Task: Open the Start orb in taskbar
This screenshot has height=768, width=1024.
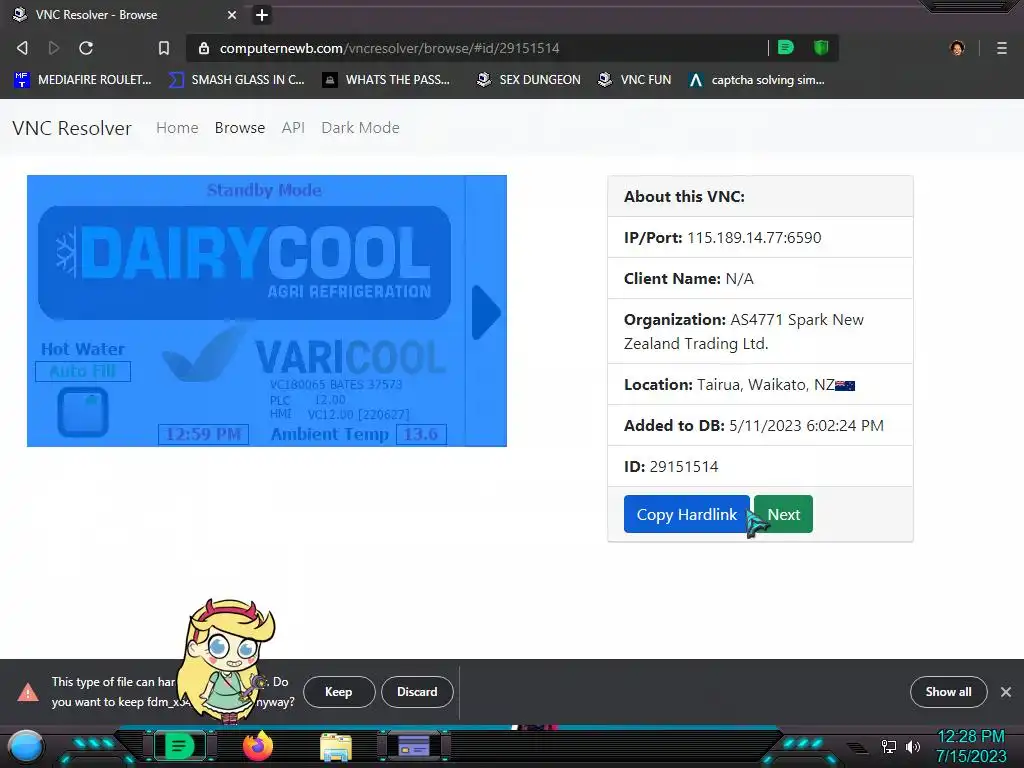Action: coord(26,747)
